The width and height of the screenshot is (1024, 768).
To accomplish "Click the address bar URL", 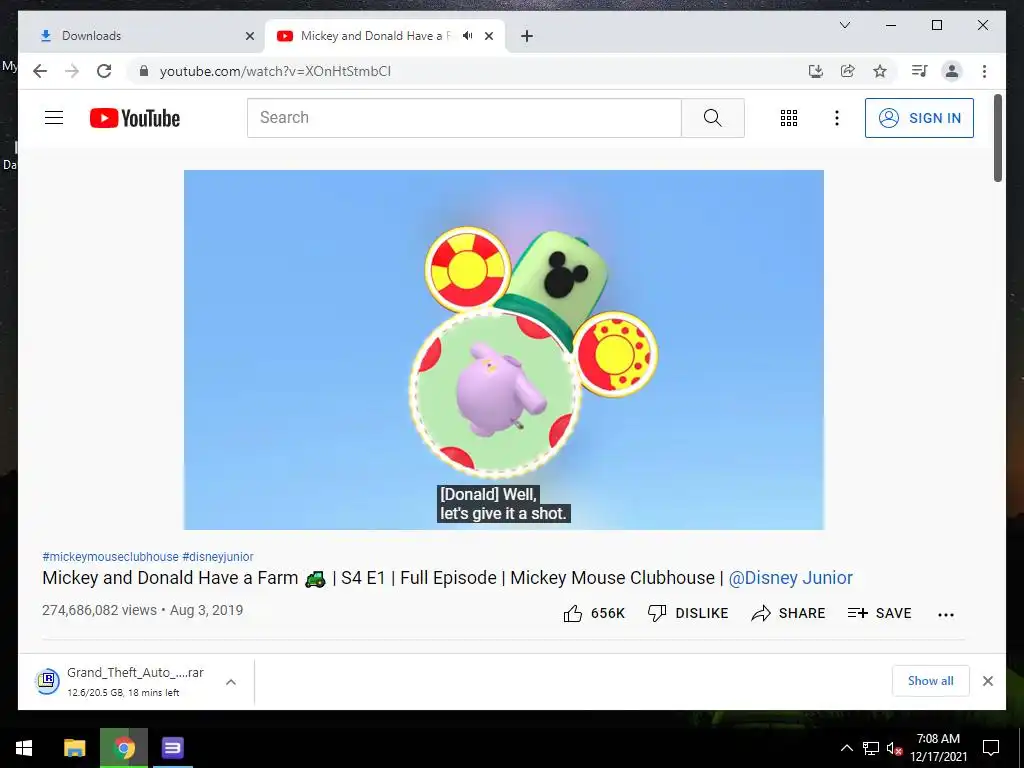I will 275,71.
